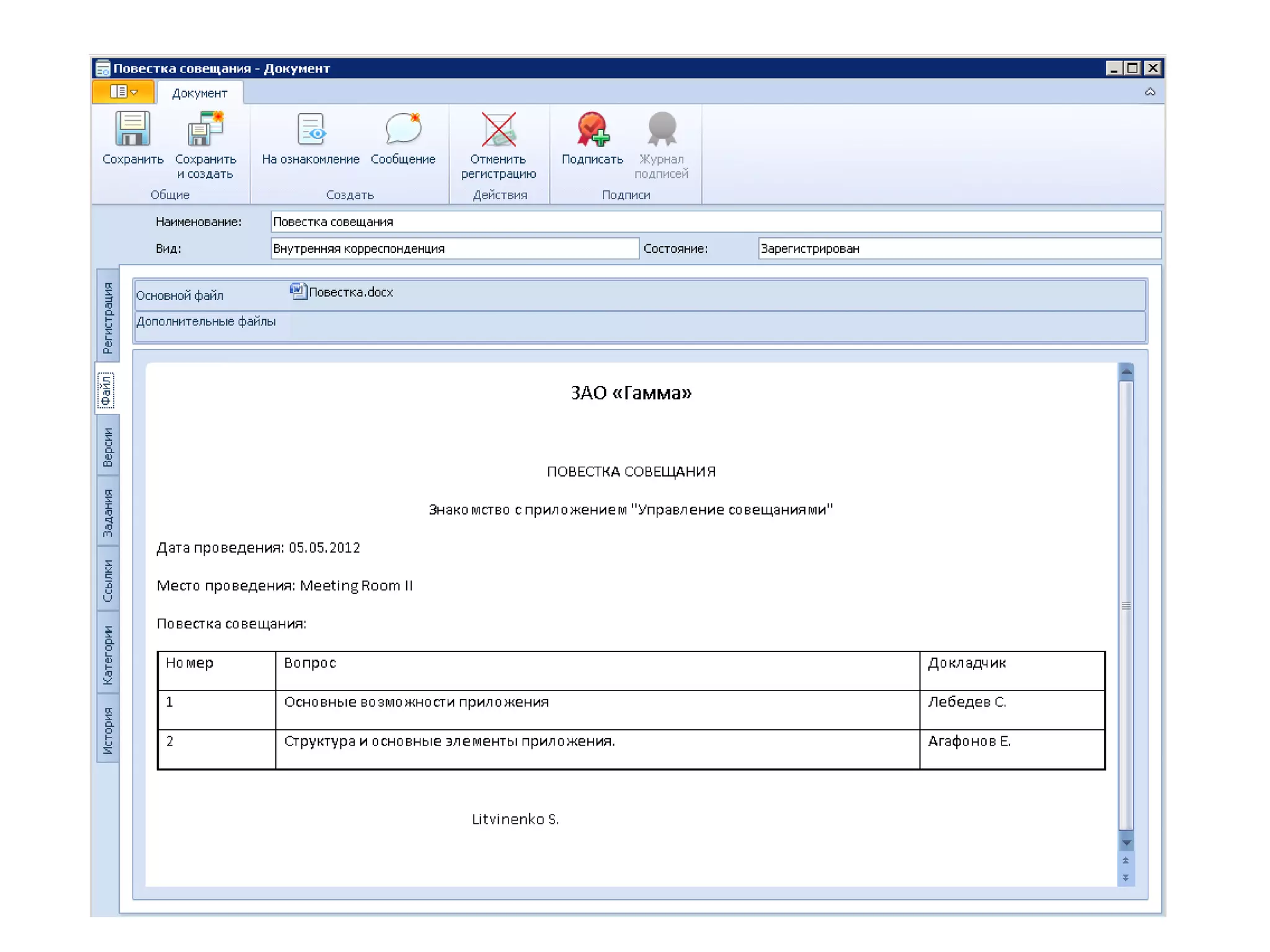This screenshot has width=1270, height=952.
Task: Switch to the Версии side tab
Action: 108,447
